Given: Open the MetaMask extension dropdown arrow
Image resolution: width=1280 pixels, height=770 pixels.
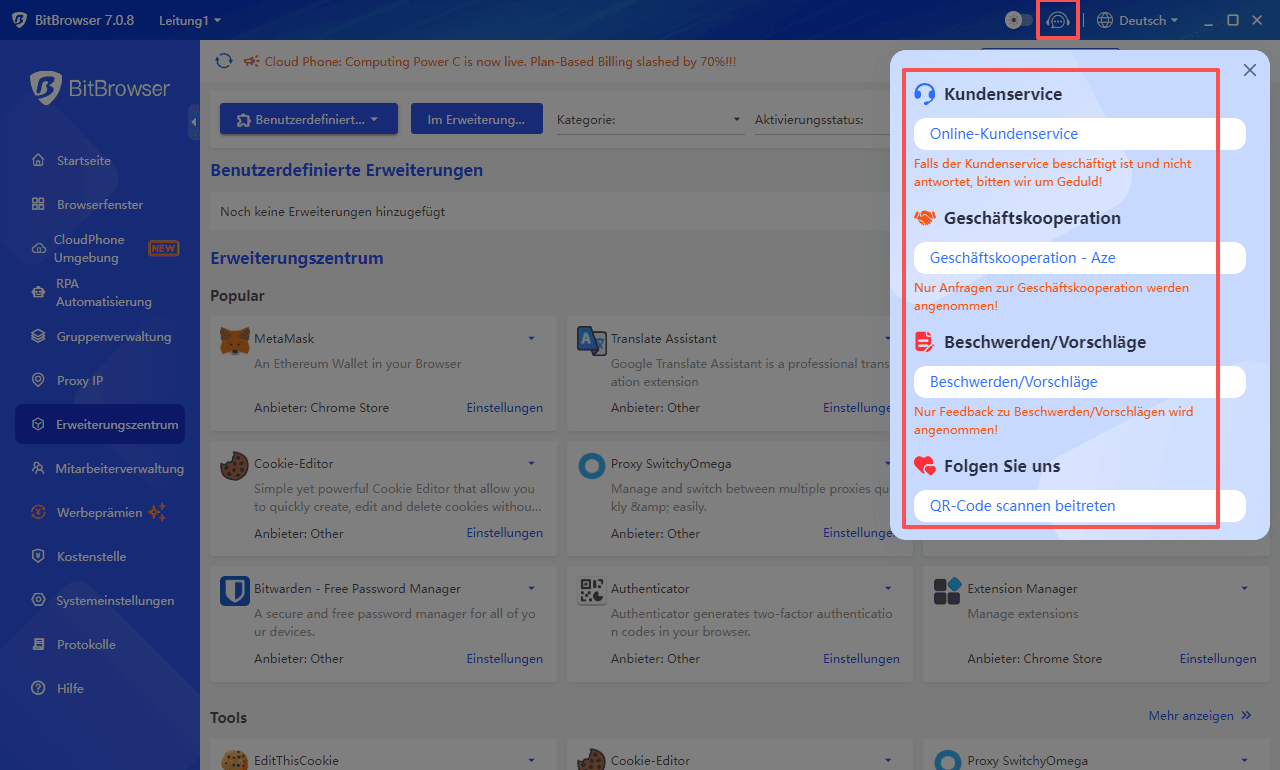Looking at the screenshot, I should tap(531, 338).
